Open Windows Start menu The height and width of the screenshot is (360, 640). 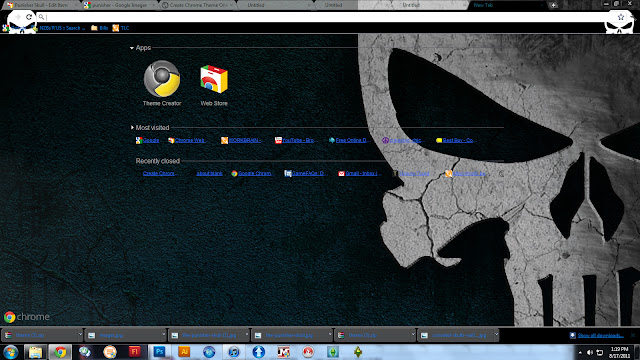click(x=10, y=352)
